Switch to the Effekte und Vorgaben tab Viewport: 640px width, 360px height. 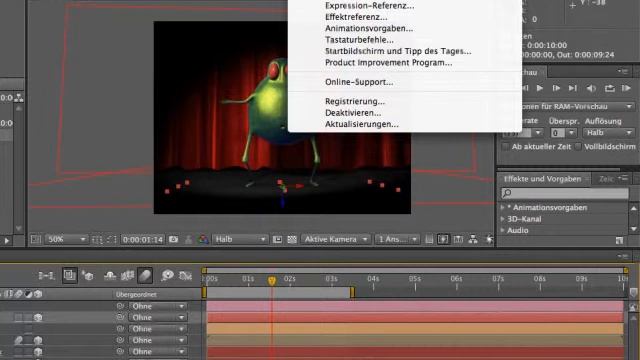coord(542,179)
